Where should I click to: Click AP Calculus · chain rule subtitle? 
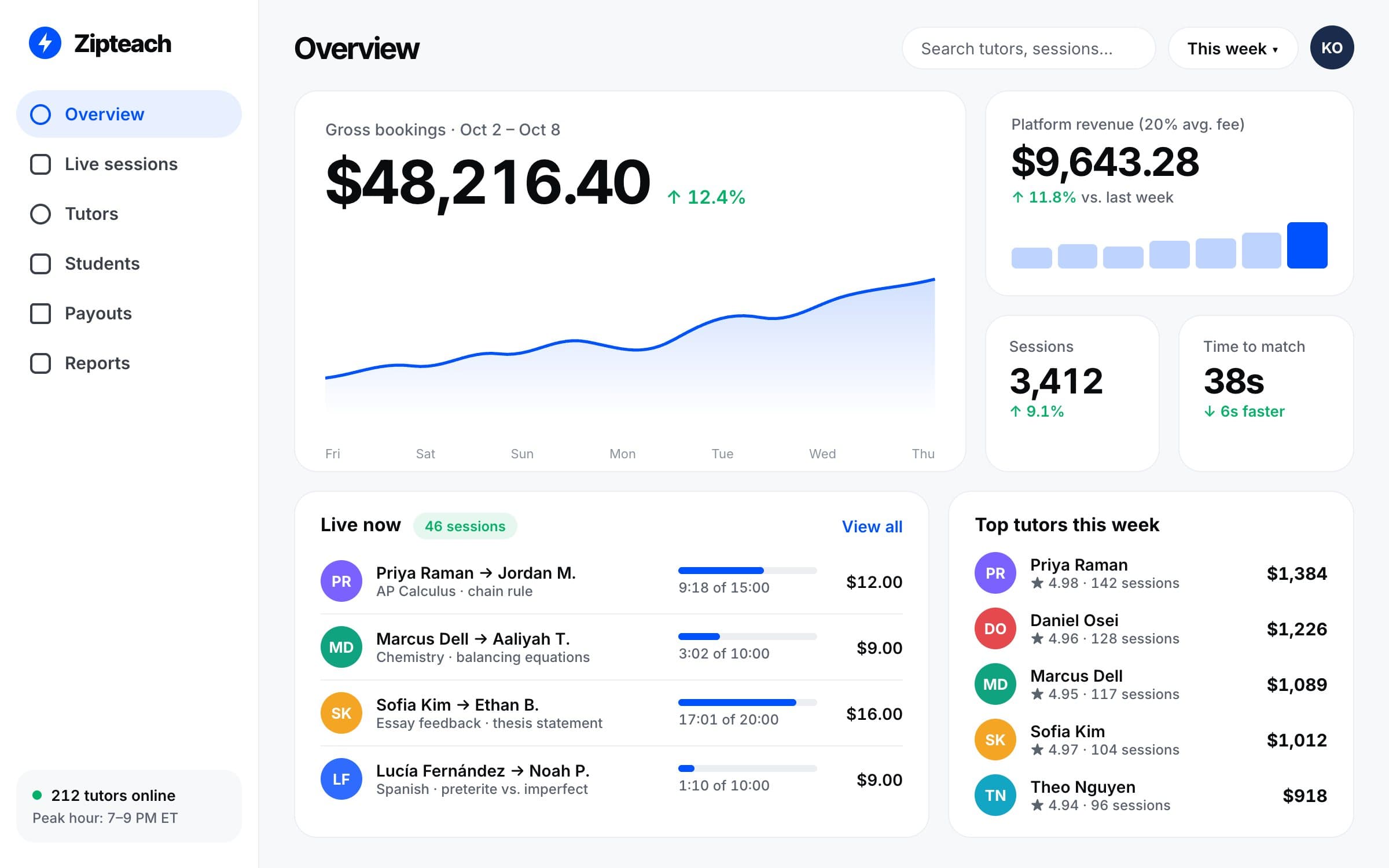454,591
